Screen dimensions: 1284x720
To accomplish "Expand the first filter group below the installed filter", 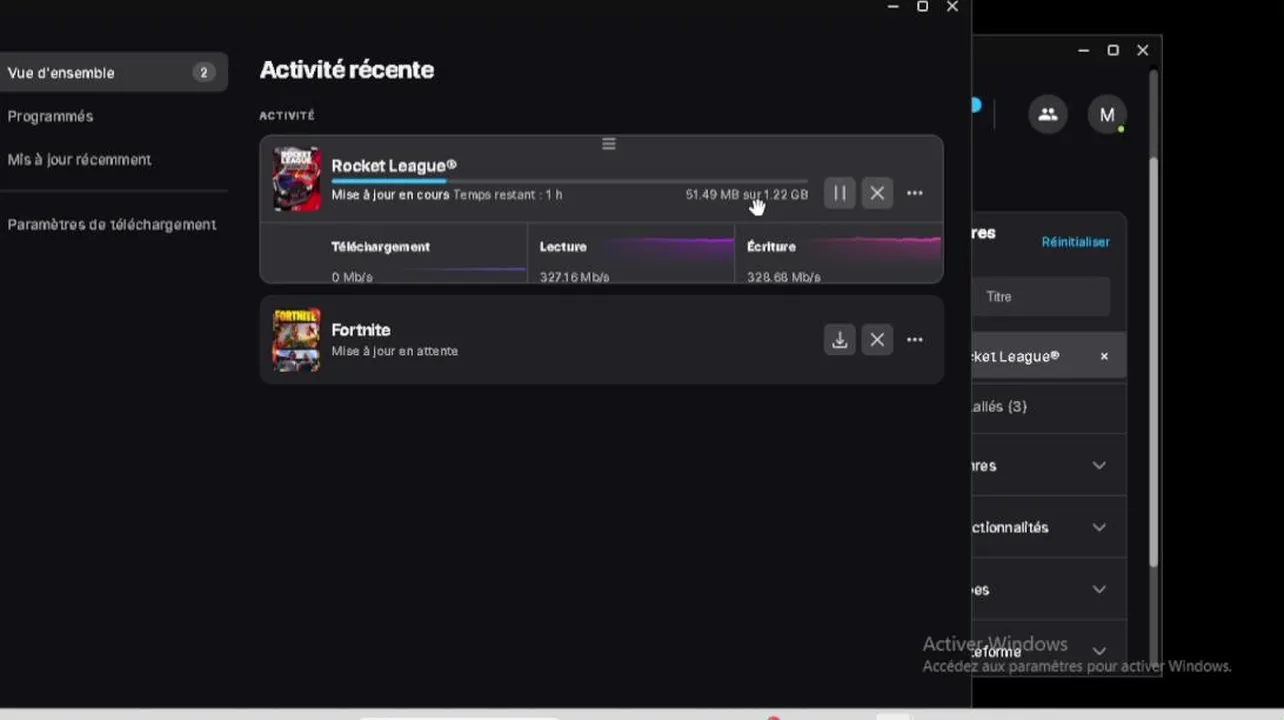I will 1099,466.
